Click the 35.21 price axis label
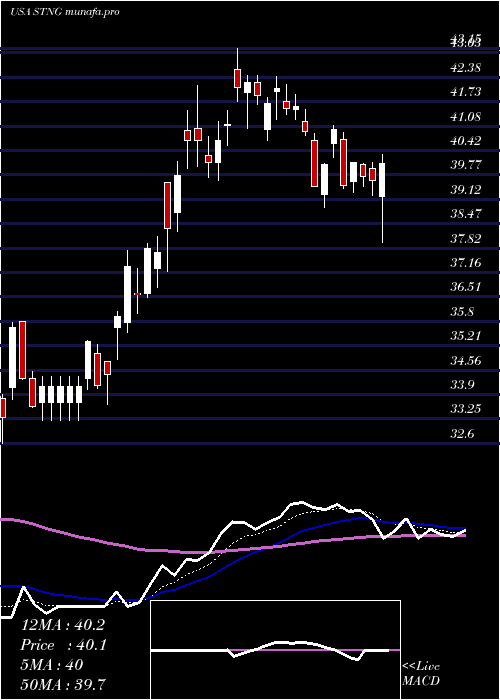 (x=466, y=335)
